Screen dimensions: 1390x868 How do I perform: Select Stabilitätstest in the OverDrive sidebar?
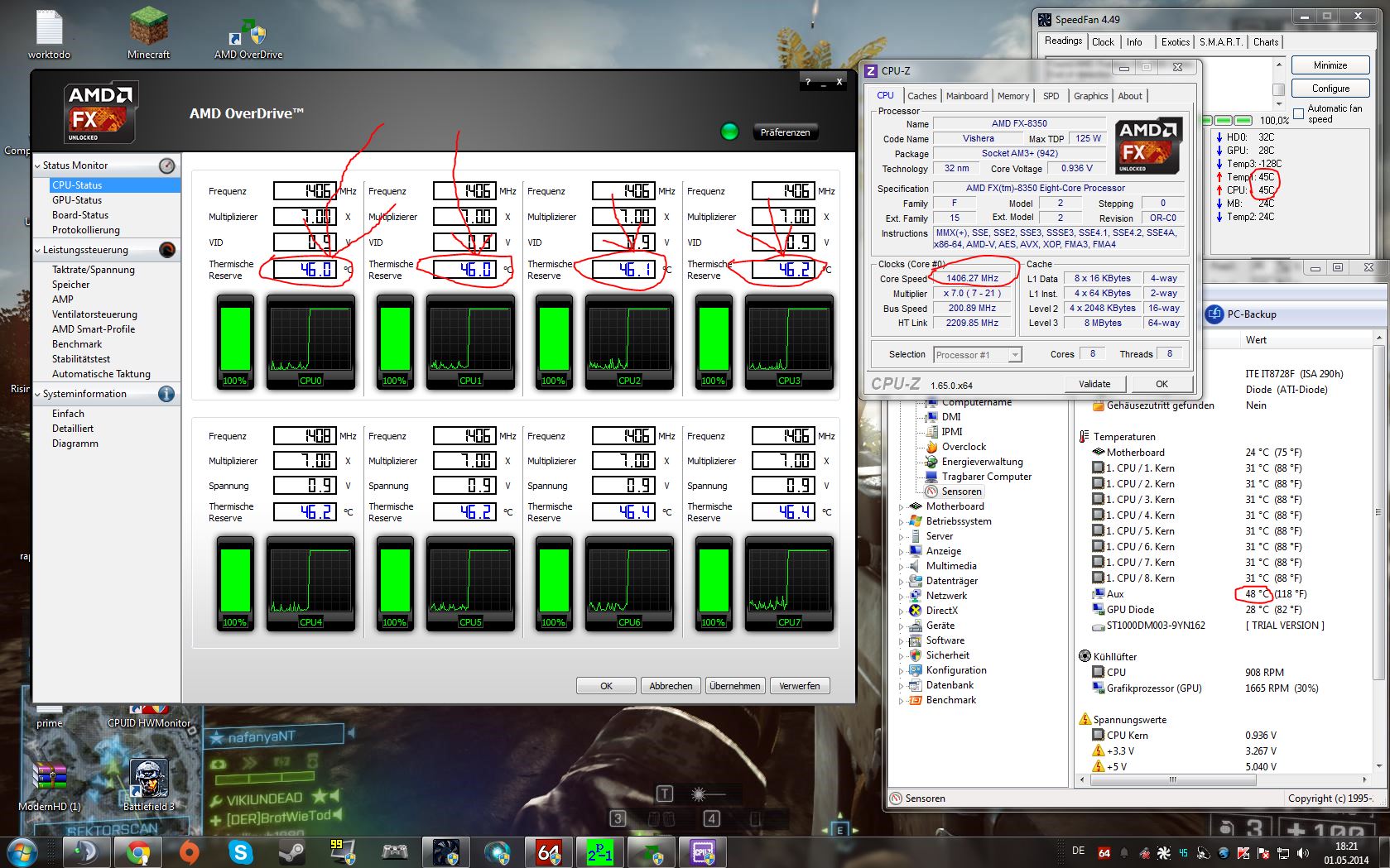click(x=81, y=359)
